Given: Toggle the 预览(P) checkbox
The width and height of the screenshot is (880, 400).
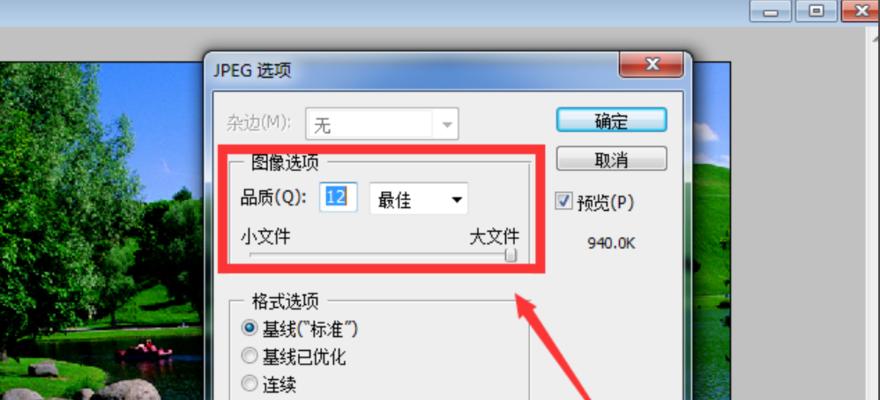Looking at the screenshot, I should click(x=563, y=201).
